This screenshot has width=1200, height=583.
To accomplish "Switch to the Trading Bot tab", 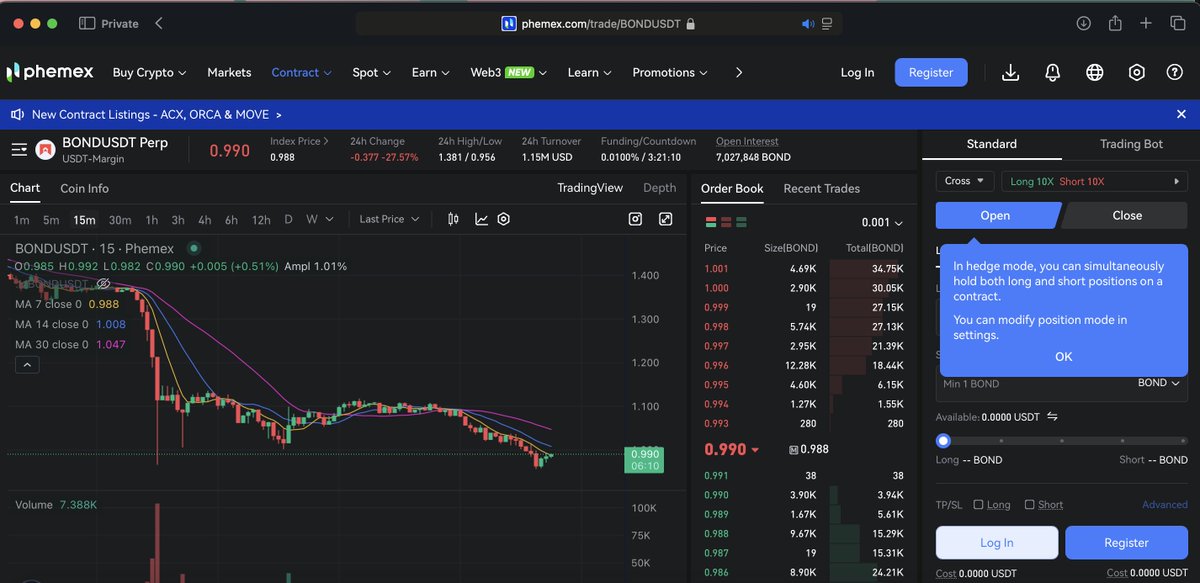I will click(x=1131, y=144).
